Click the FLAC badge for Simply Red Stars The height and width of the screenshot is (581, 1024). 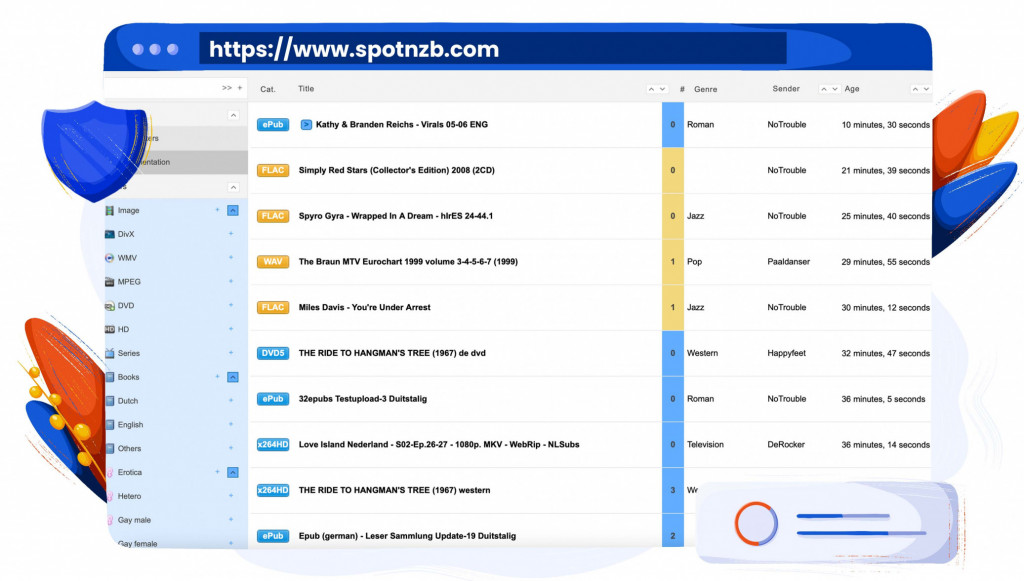click(273, 170)
